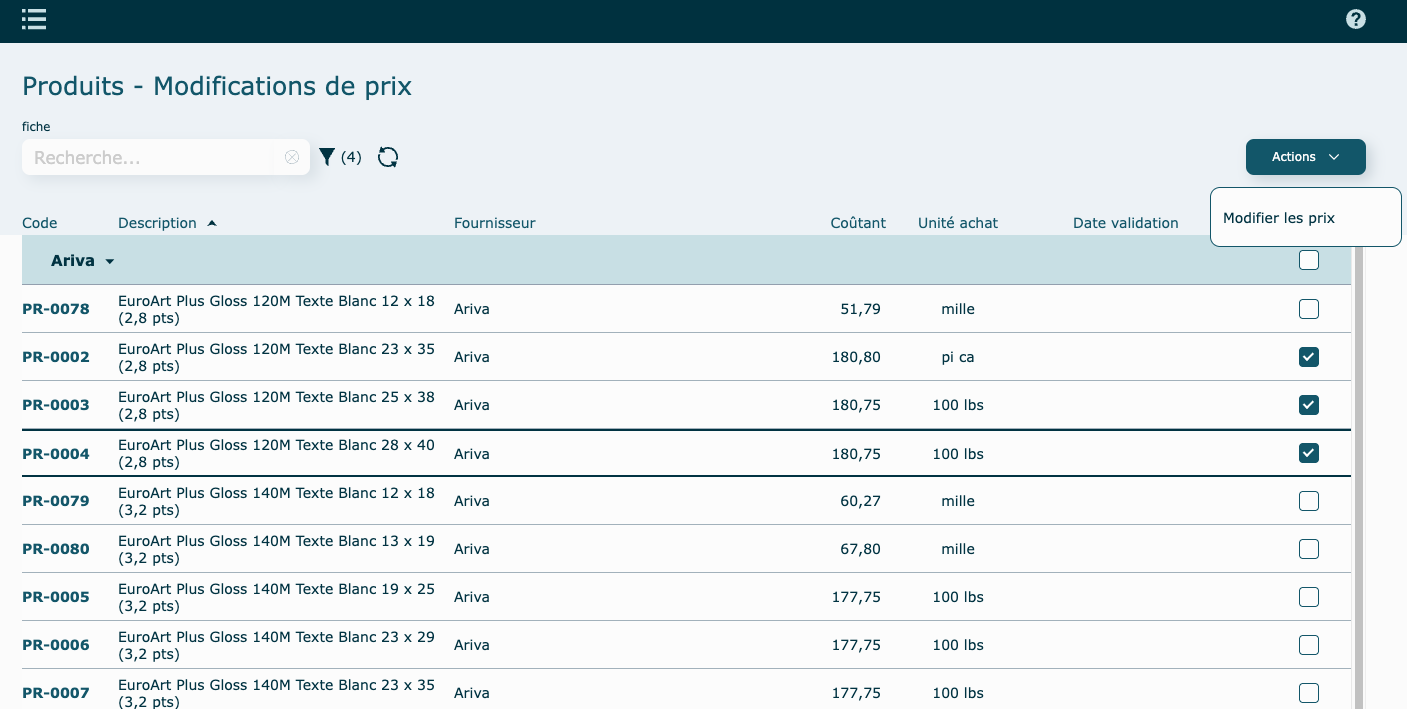
Task: Select all via Ariva group checkbox
Action: coord(1308,260)
